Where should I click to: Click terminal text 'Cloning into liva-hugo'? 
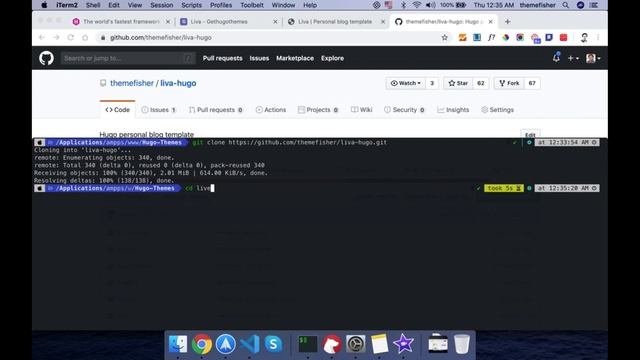coord(82,150)
